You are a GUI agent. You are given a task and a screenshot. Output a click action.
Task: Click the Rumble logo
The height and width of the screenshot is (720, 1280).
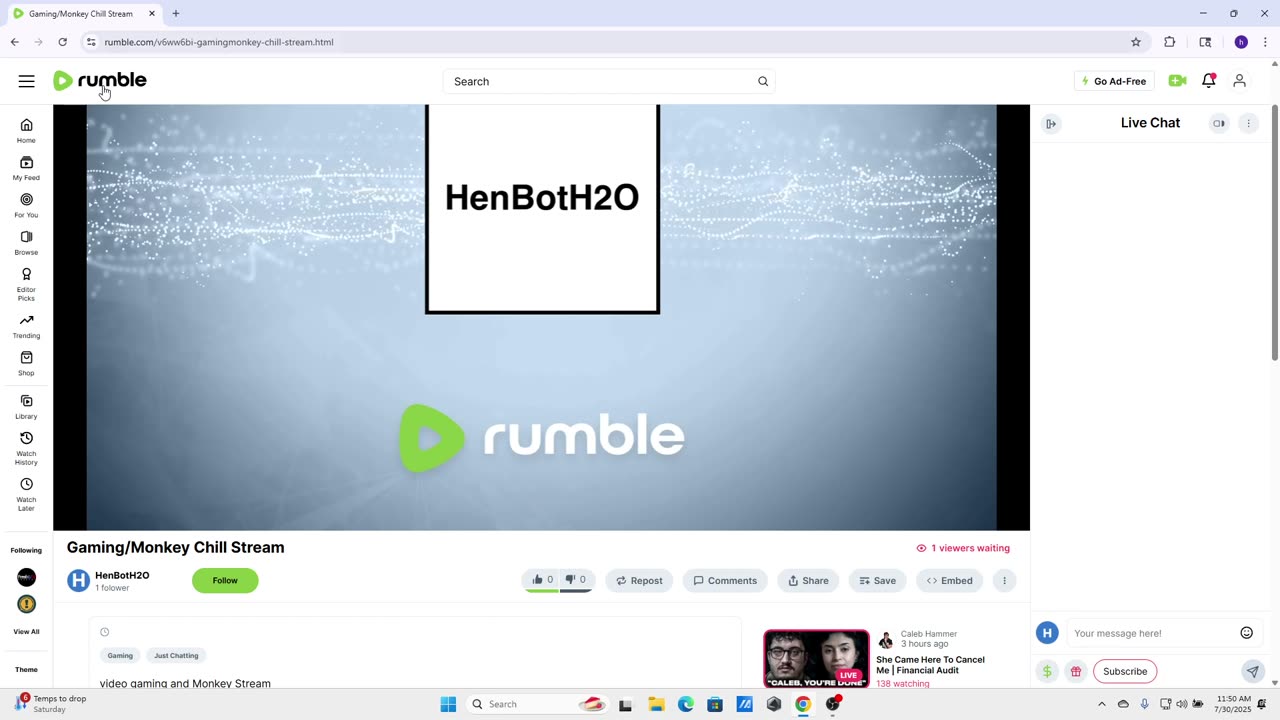click(x=100, y=81)
